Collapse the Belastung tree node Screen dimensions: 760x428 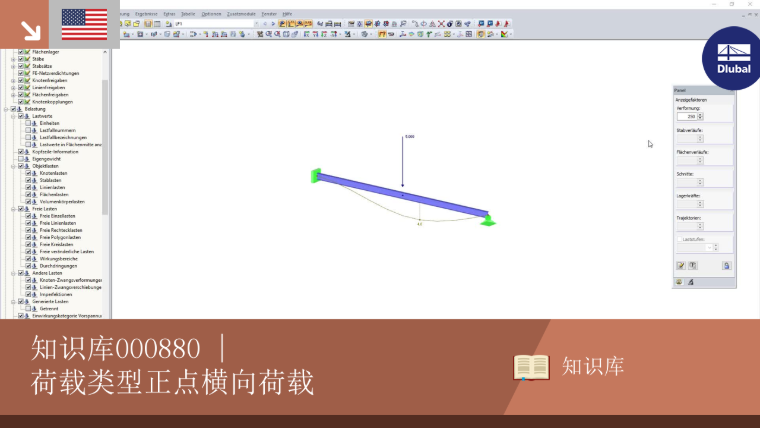(x=6, y=109)
